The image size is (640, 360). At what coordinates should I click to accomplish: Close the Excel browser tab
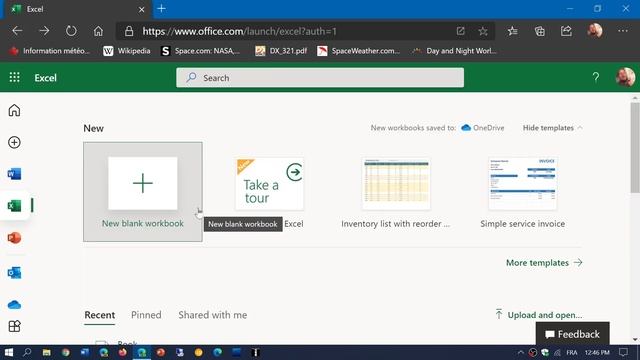(142, 9)
